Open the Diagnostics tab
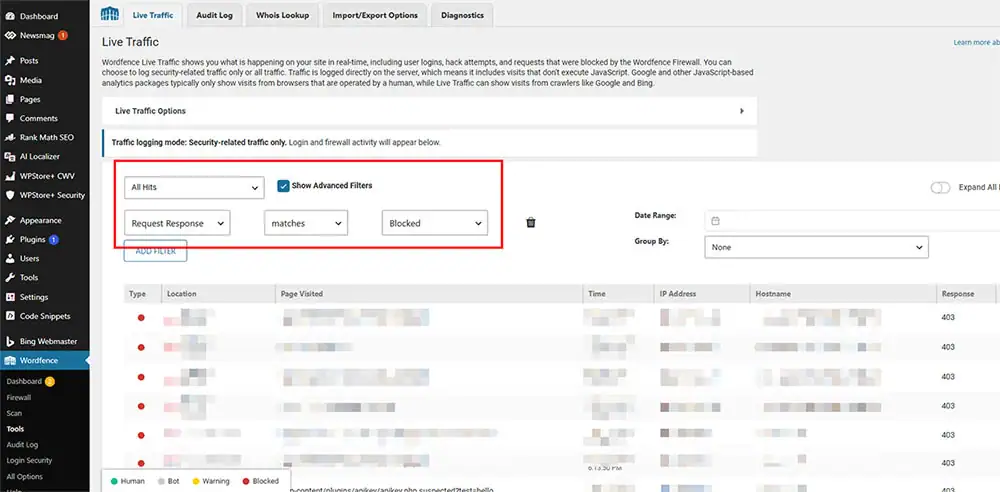The image size is (1000, 492). [x=462, y=15]
